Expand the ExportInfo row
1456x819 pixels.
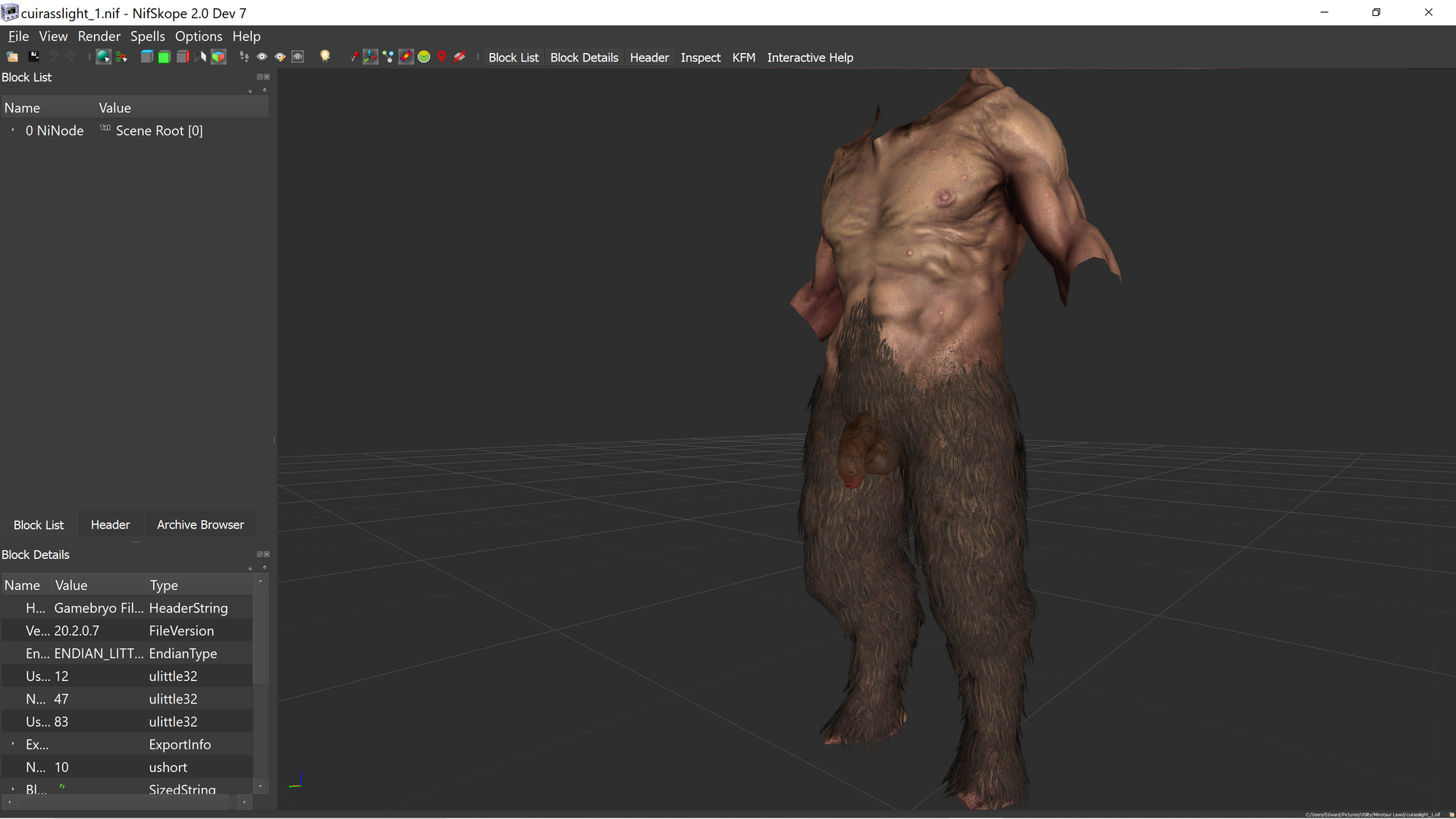click(x=13, y=744)
